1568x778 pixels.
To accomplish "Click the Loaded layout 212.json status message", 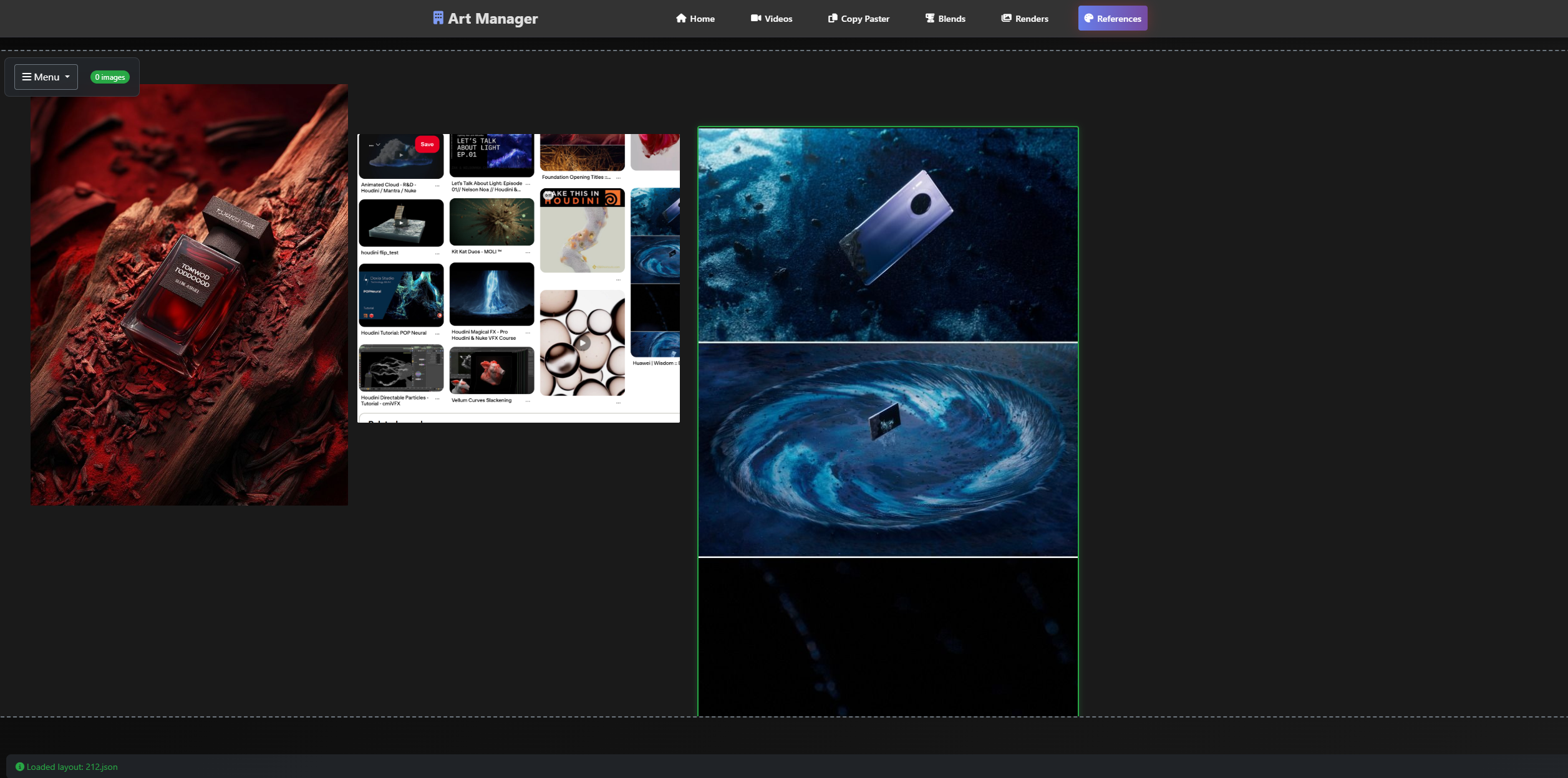I will click(72, 767).
